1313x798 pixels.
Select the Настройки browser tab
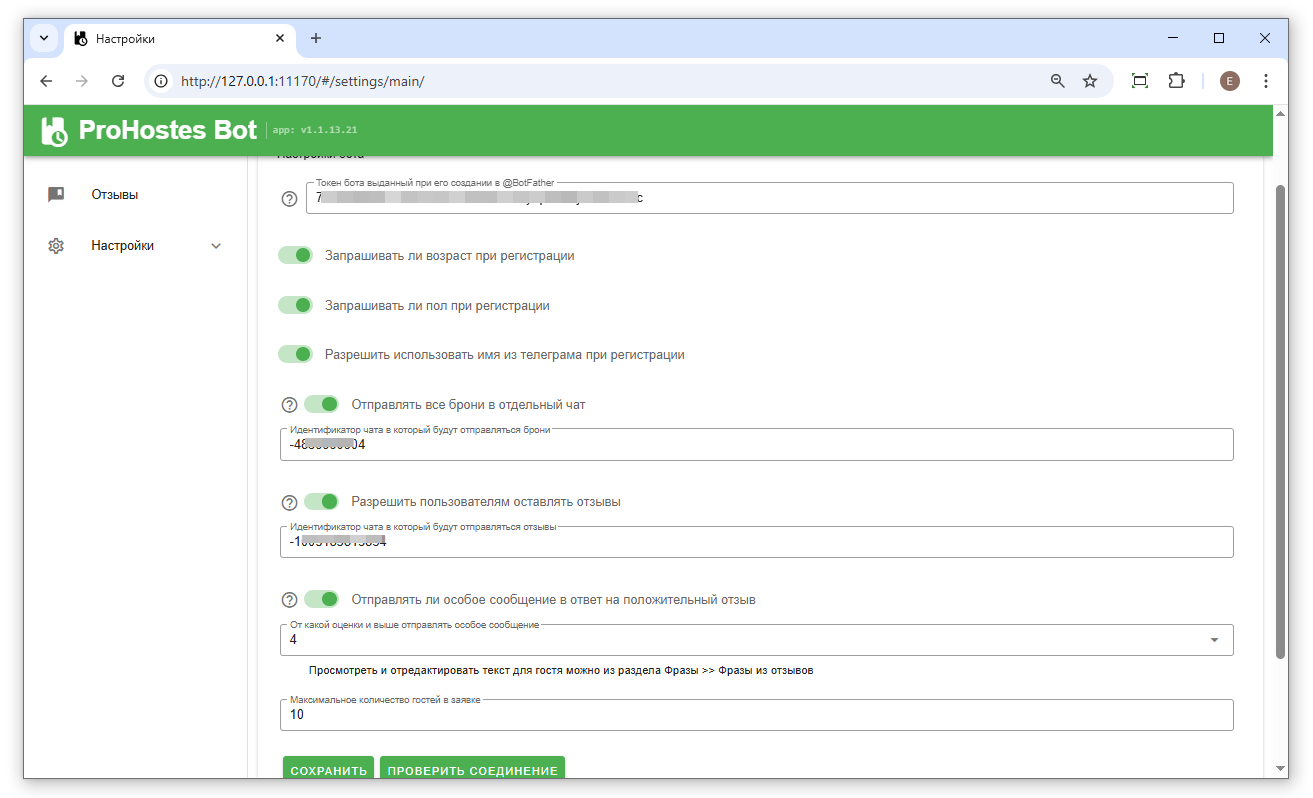(x=170, y=39)
